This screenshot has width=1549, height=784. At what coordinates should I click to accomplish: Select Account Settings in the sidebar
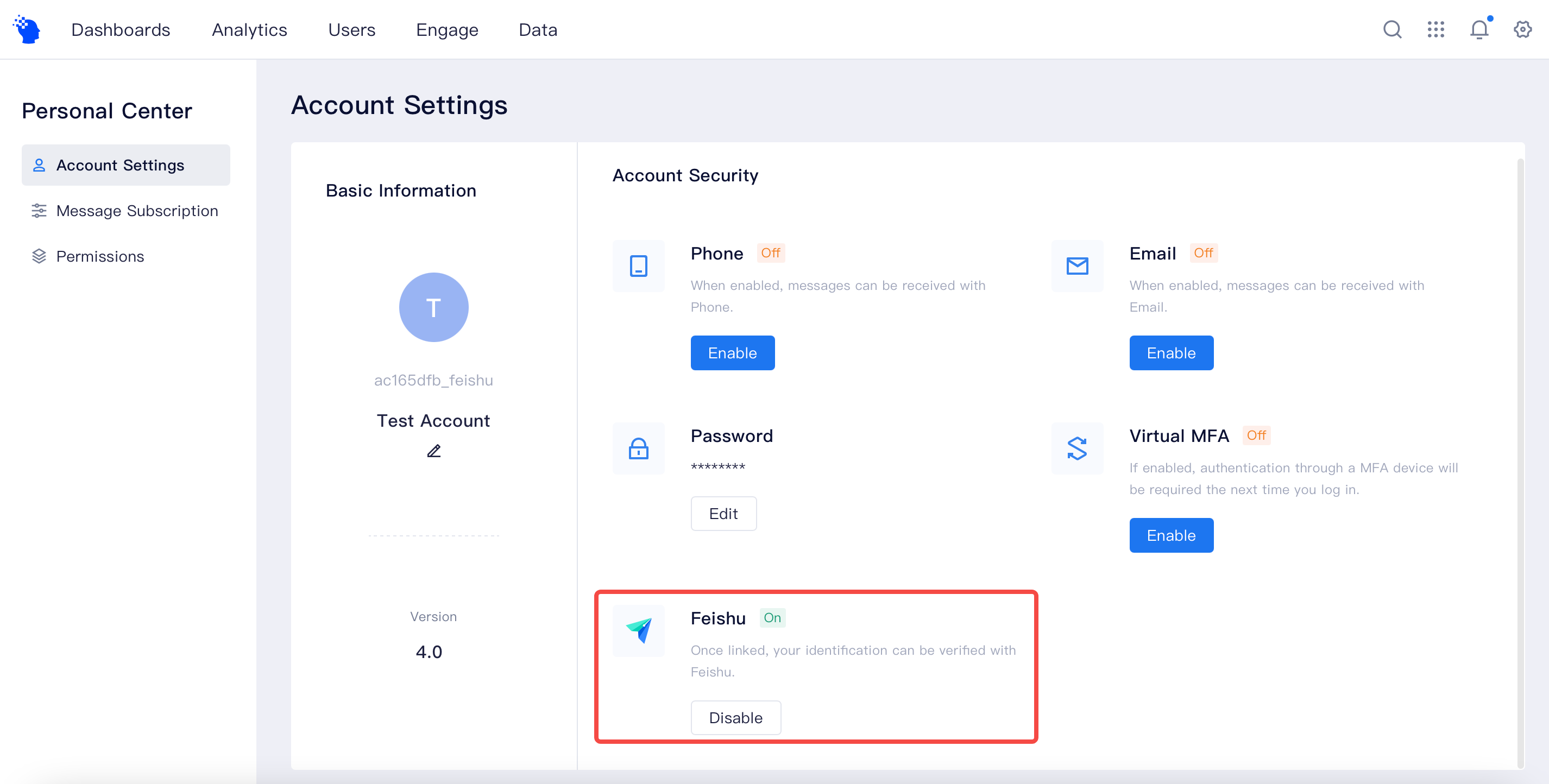[125, 165]
